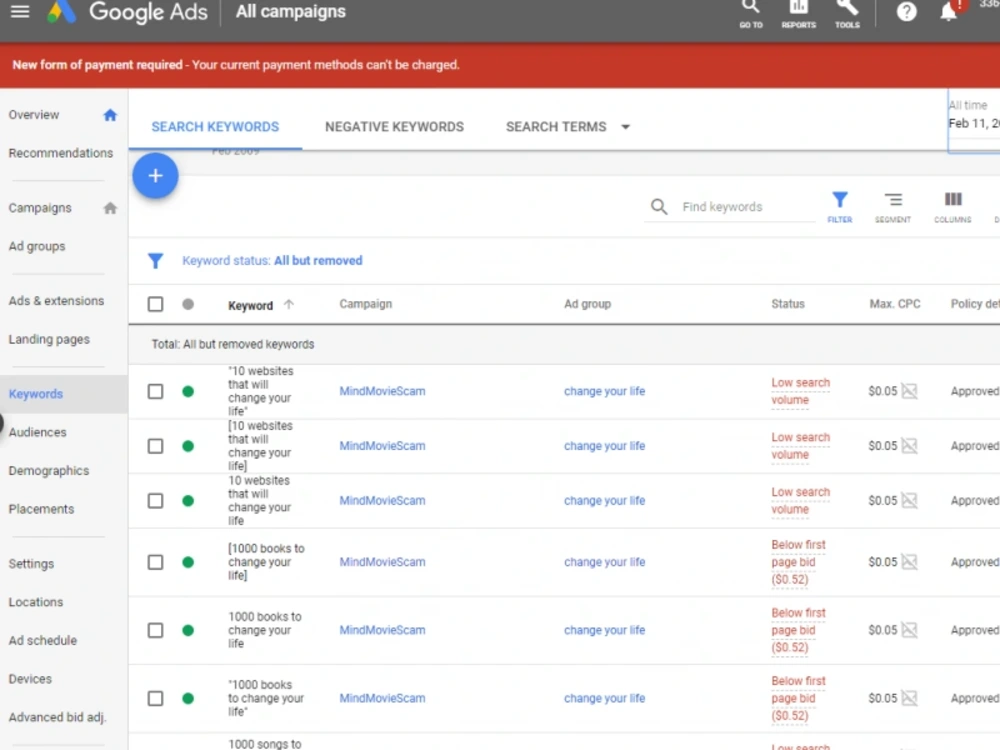1000x750 pixels.
Task: Open Ad groups in the sidebar
Action: (37, 246)
